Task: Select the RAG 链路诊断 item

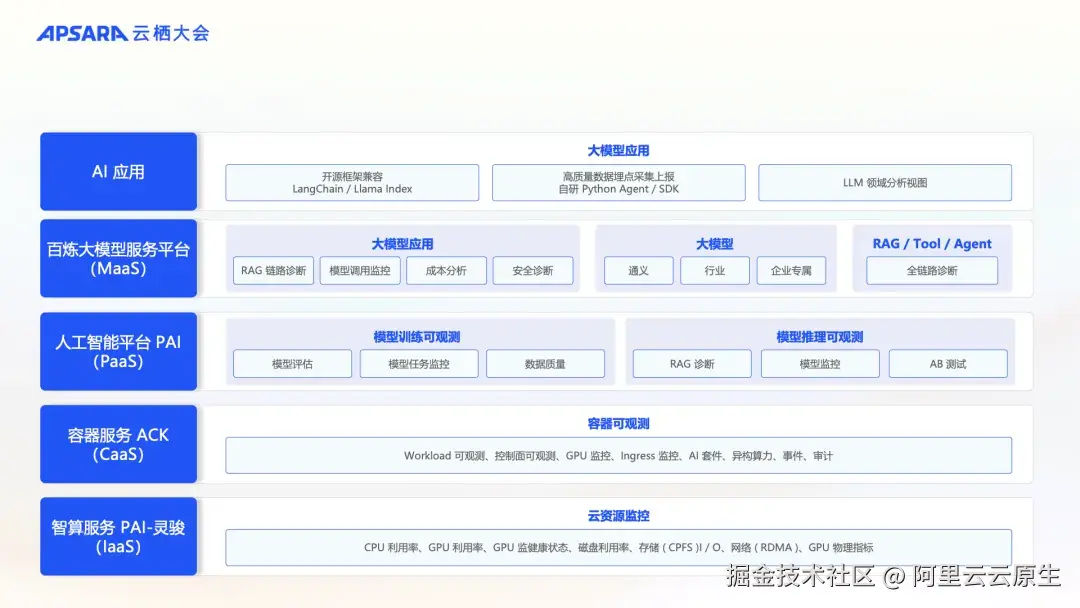Action: tap(272, 270)
